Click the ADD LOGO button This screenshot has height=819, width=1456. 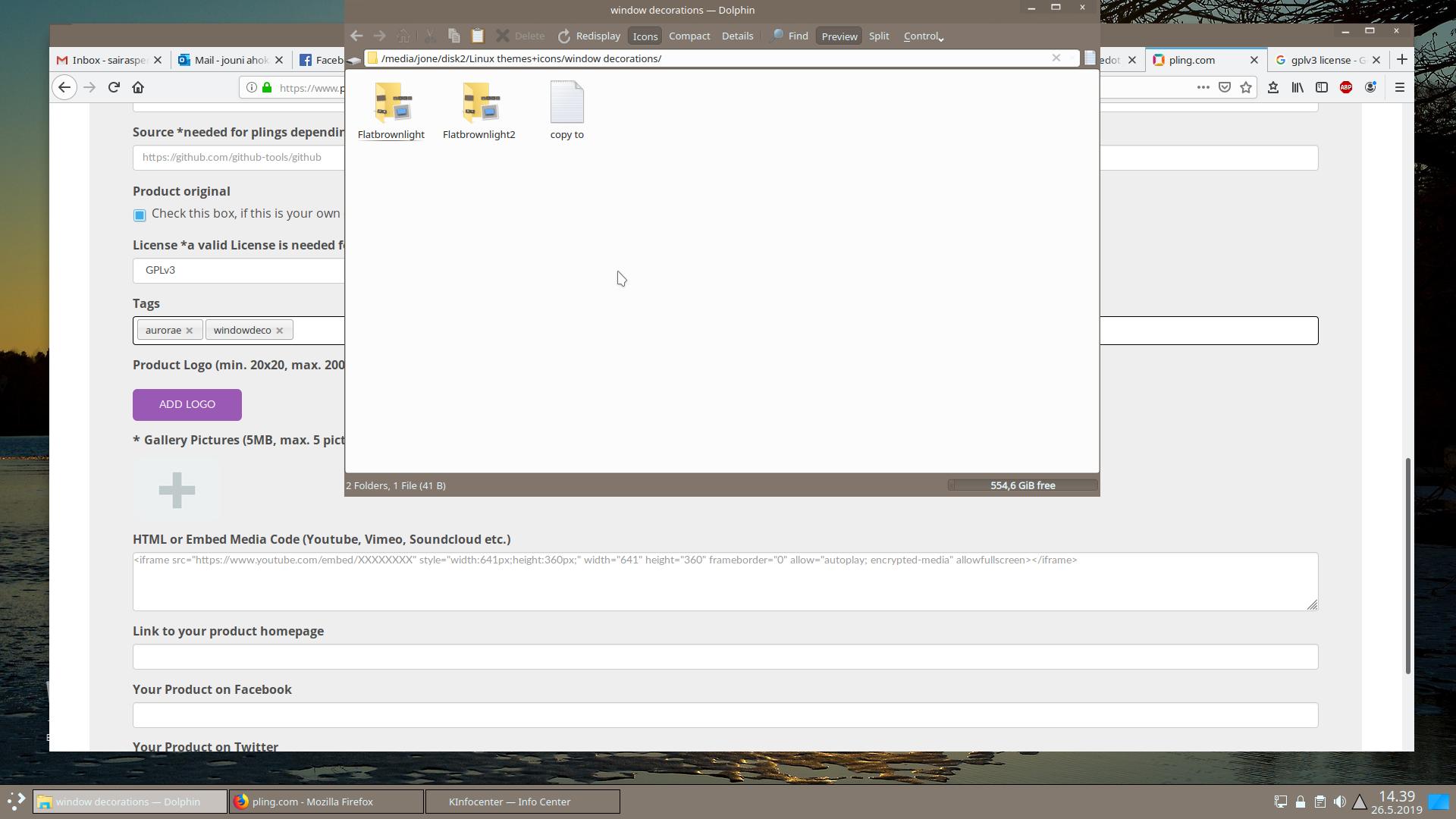187,404
